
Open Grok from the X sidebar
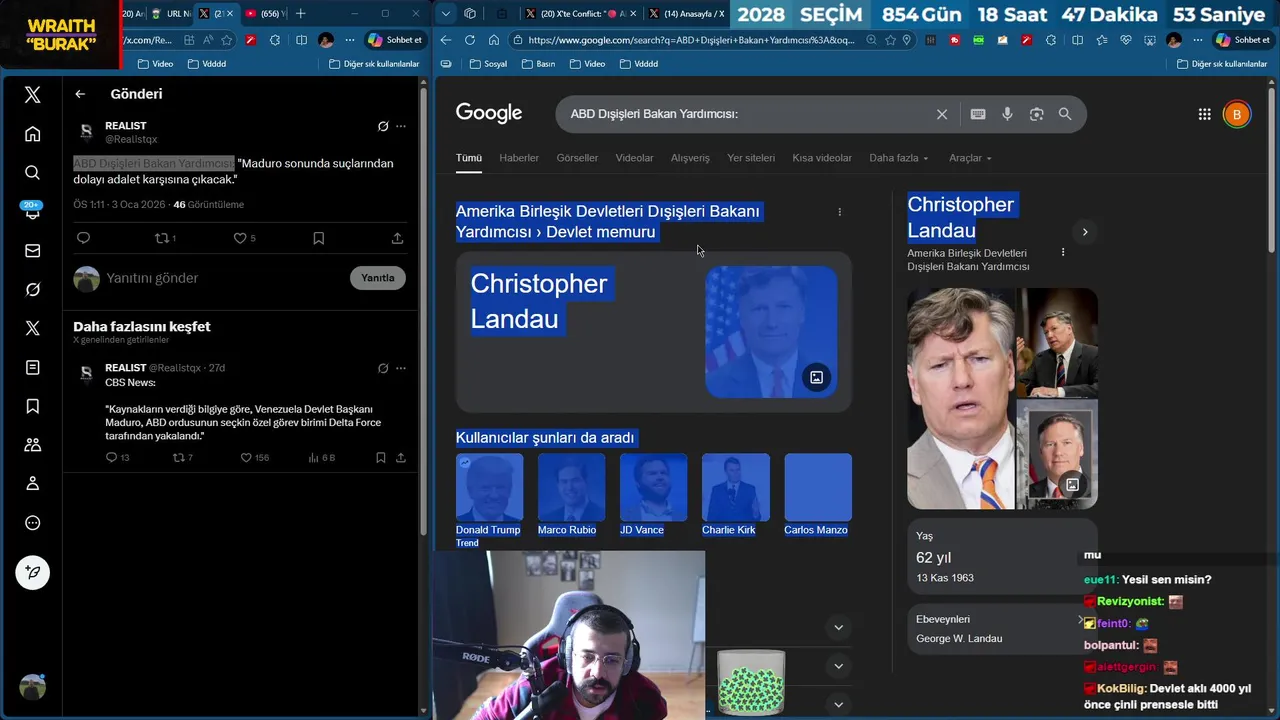[32, 290]
